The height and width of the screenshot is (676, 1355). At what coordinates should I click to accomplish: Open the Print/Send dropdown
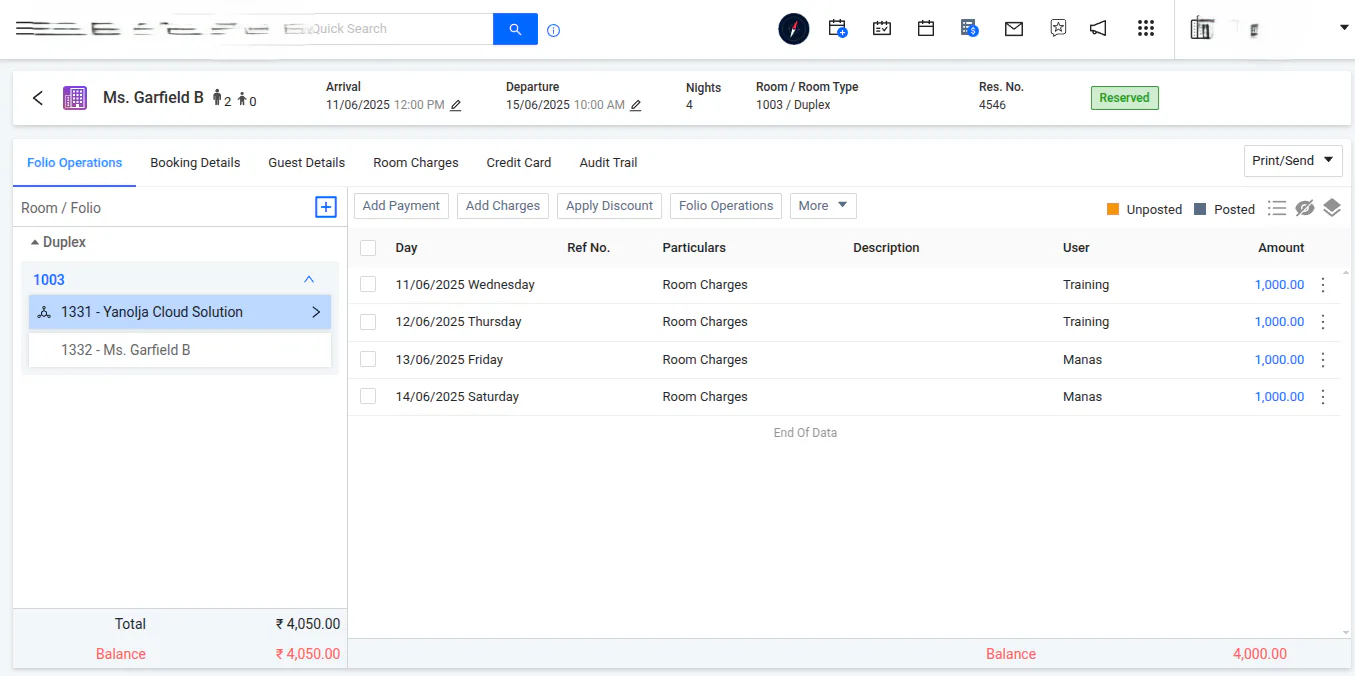(1293, 161)
